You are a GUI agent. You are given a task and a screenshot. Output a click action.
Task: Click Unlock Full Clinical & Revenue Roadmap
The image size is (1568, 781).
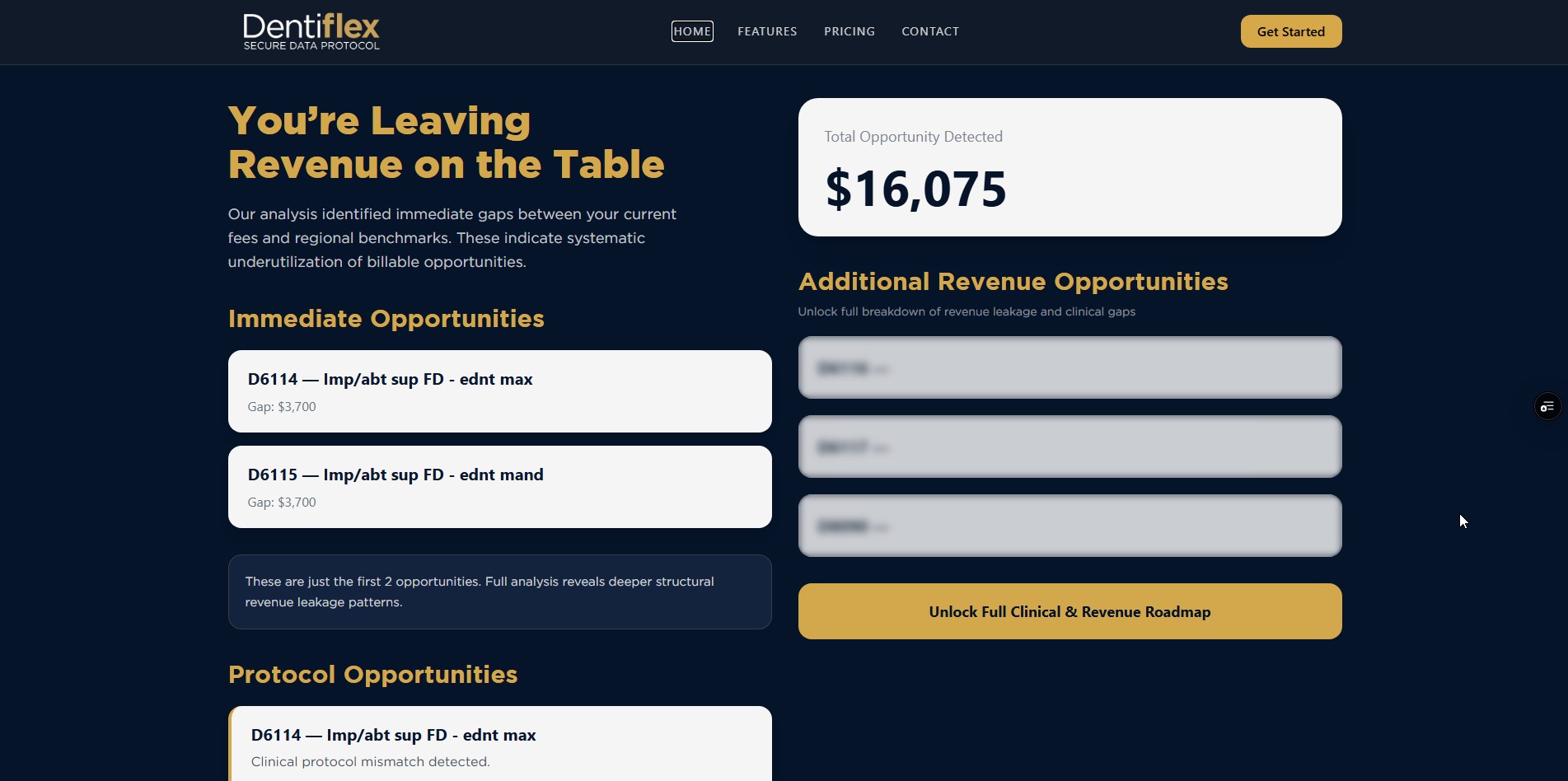point(1070,611)
